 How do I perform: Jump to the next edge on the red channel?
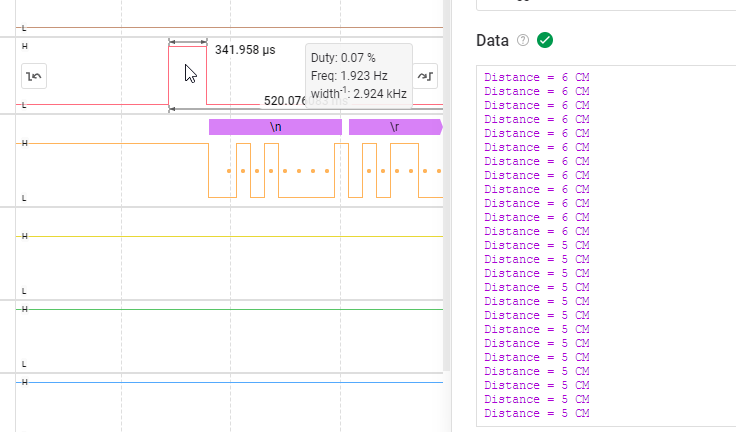426,76
